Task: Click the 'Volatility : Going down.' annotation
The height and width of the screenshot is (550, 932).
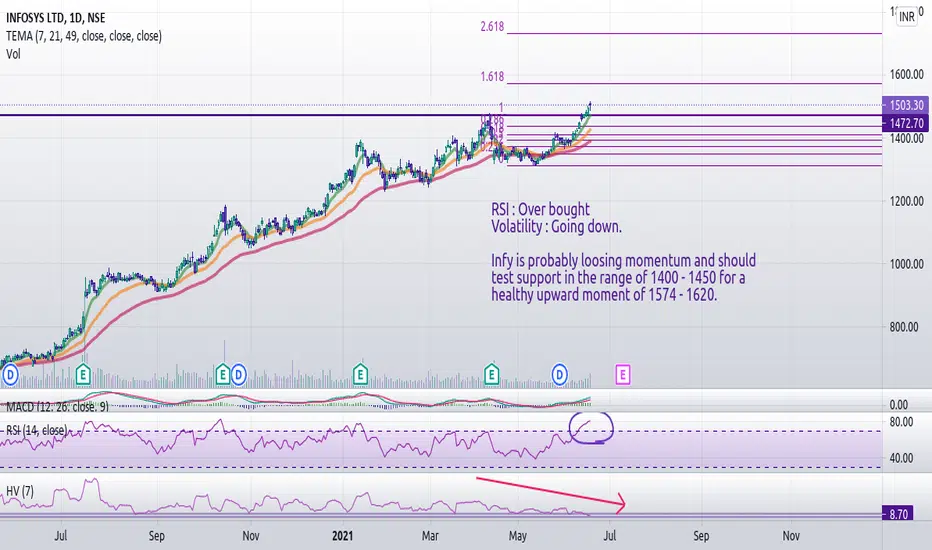Action: pyautogui.click(x=556, y=227)
